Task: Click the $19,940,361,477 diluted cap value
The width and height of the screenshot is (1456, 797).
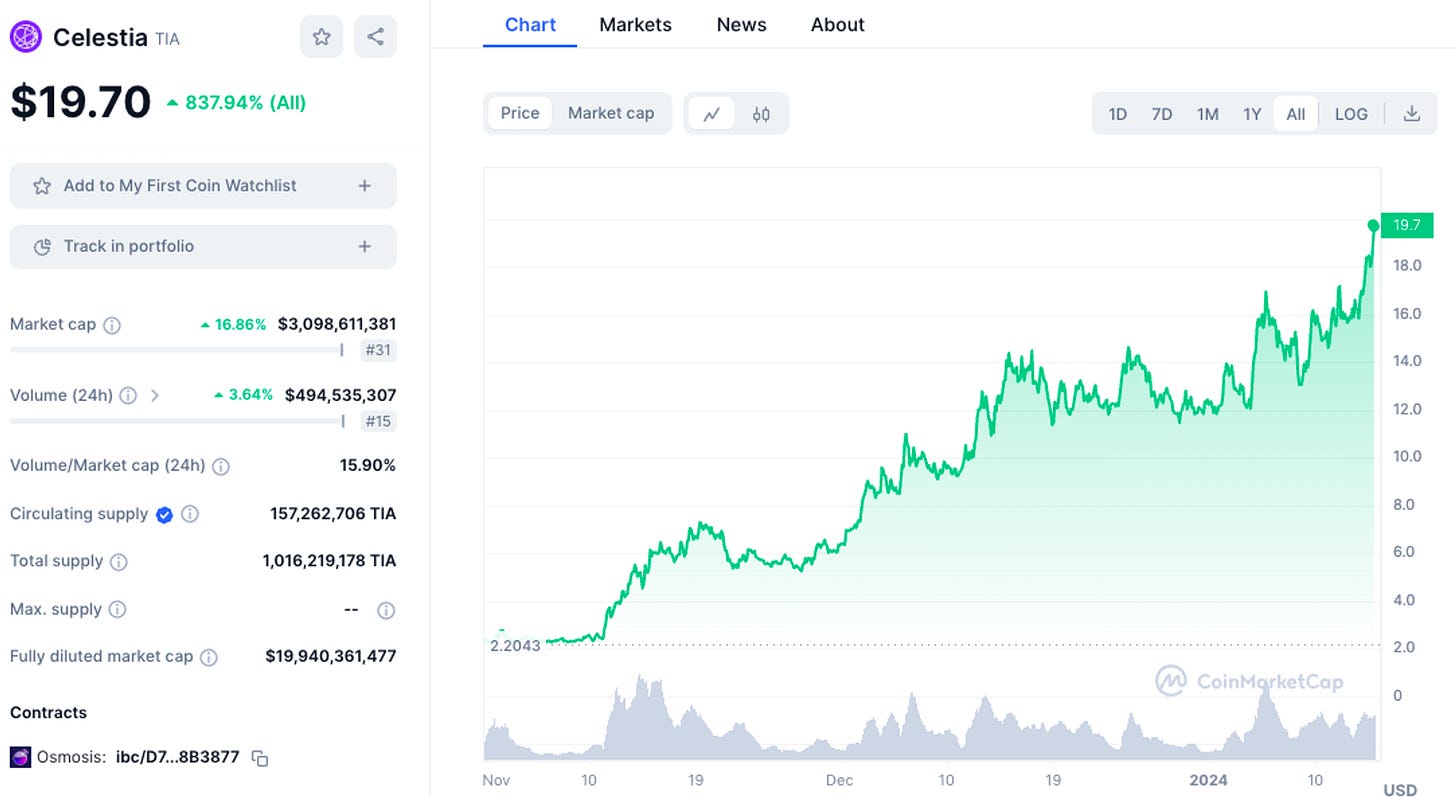Action: click(x=331, y=657)
